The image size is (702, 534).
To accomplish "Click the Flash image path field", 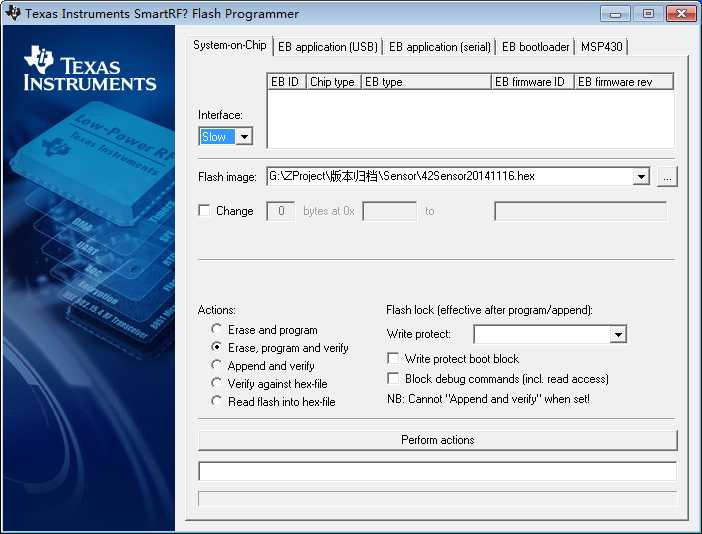I will [x=450, y=176].
